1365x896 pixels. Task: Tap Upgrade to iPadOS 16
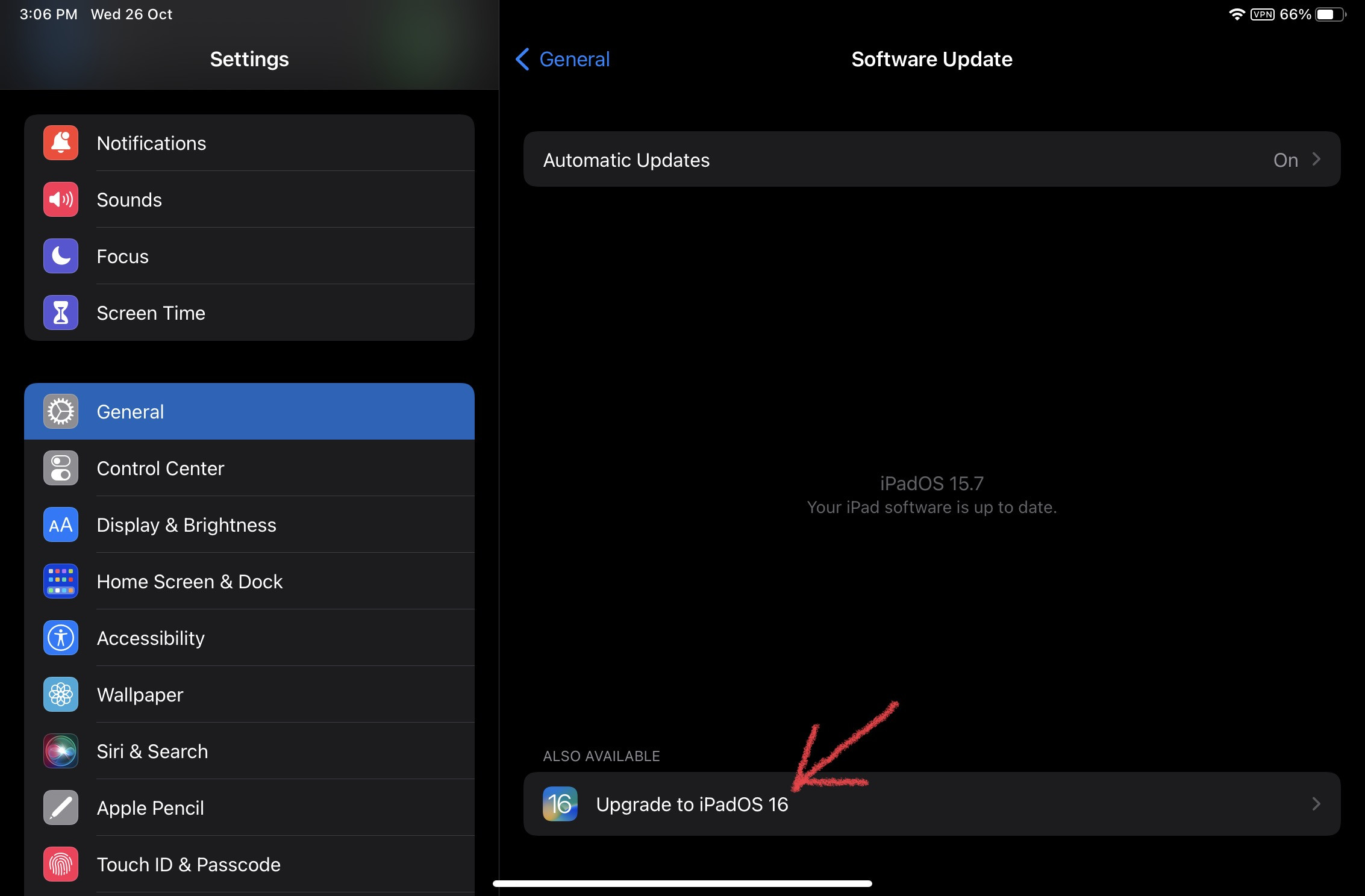(932, 804)
